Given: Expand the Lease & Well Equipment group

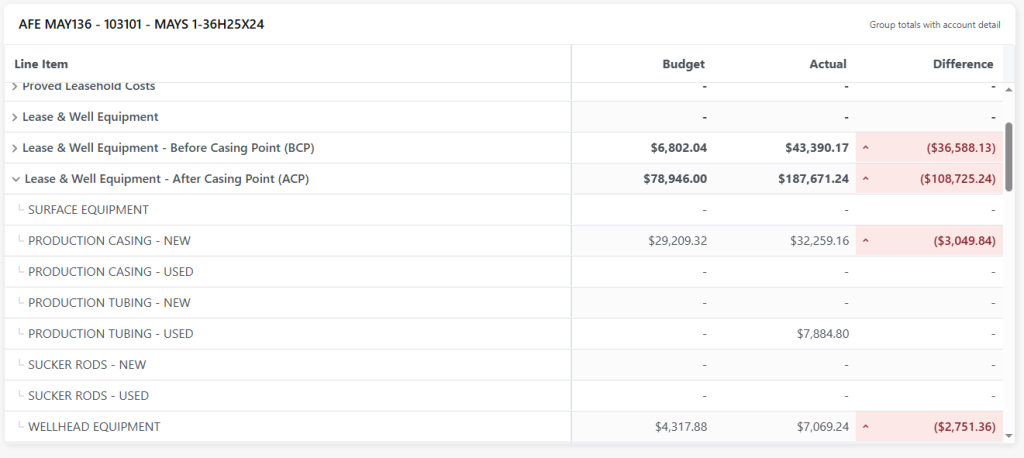Looking at the screenshot, I should click(15, 117).
